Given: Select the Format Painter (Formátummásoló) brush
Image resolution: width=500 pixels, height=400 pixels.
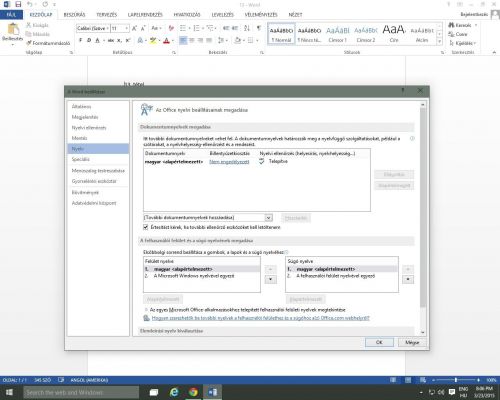Looking at the screenshot, I should (29, 43).
